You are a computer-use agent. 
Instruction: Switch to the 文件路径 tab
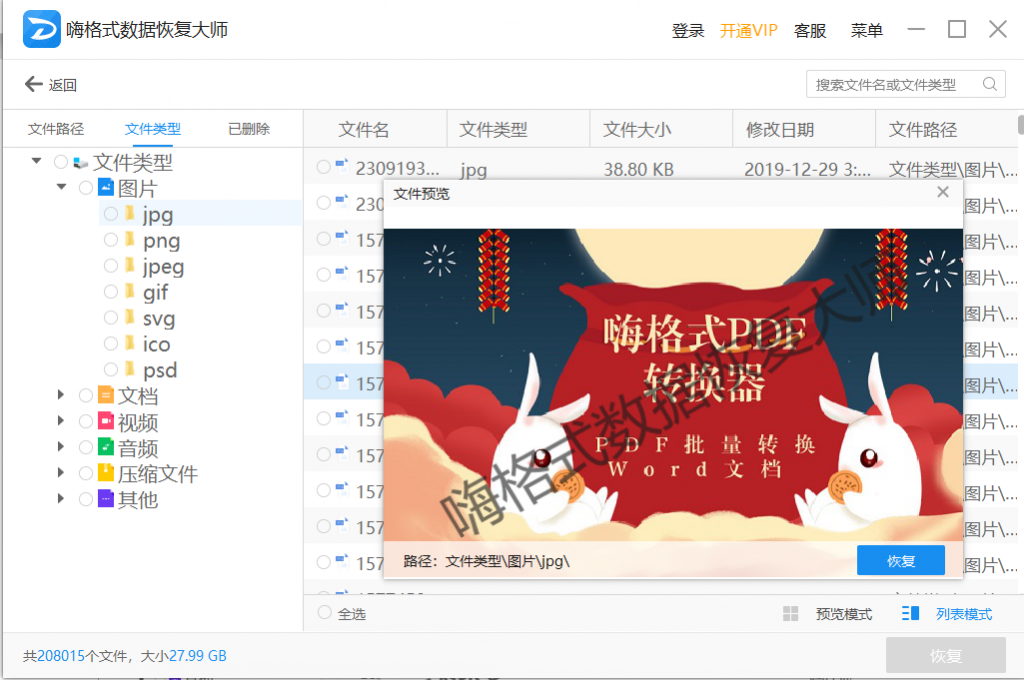click(x=56, y=129)
